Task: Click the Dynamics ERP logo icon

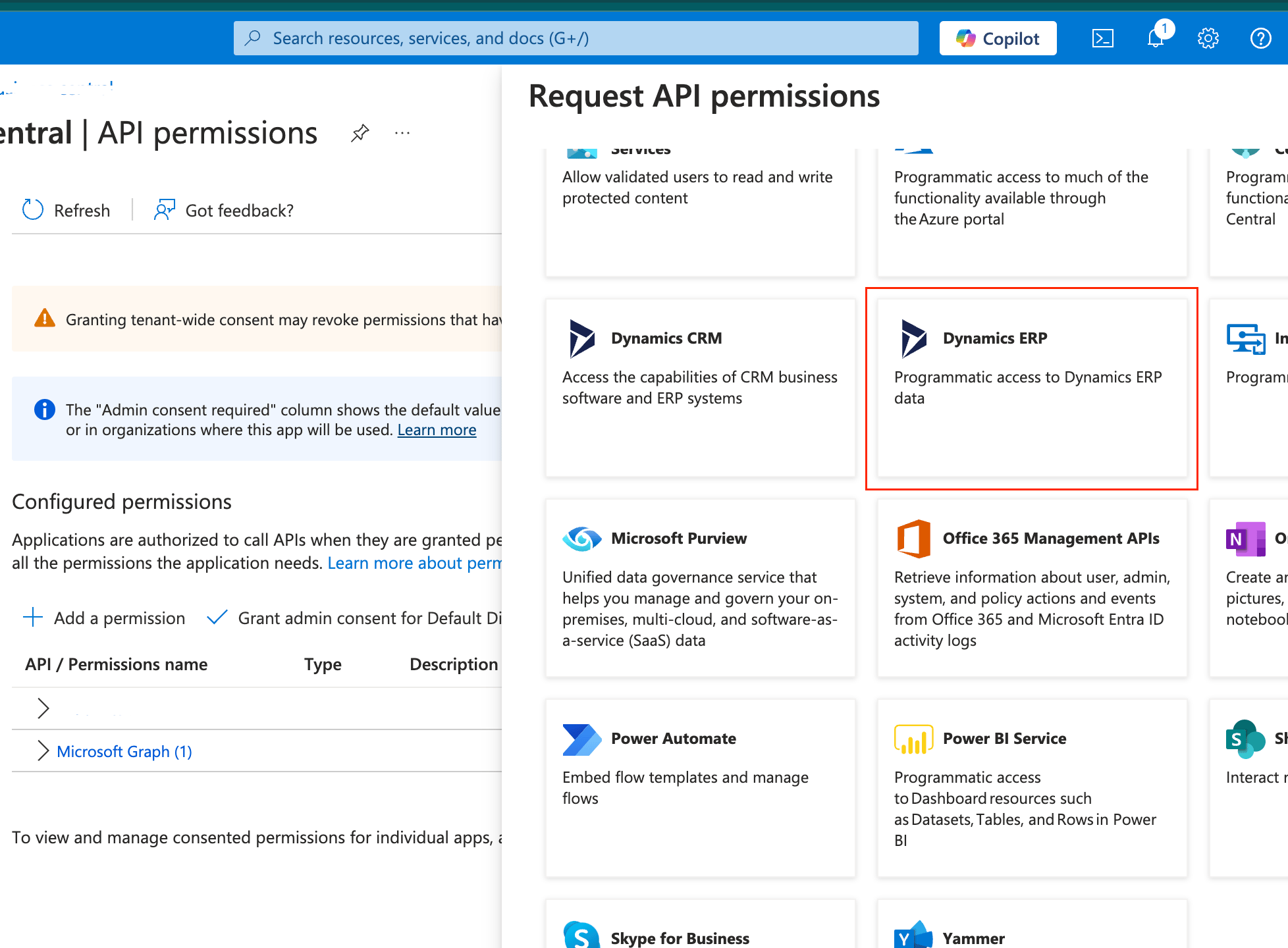Action: pyautogui.click(x=914, y=338)
